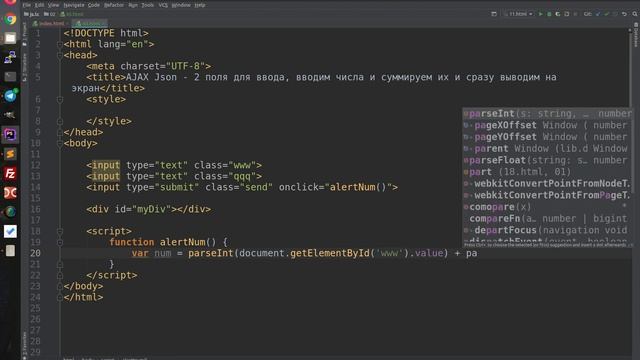Select comopare(x) completion suggestion
The height and width of the screenshot is (360, 640).
(x=547, y=207)
